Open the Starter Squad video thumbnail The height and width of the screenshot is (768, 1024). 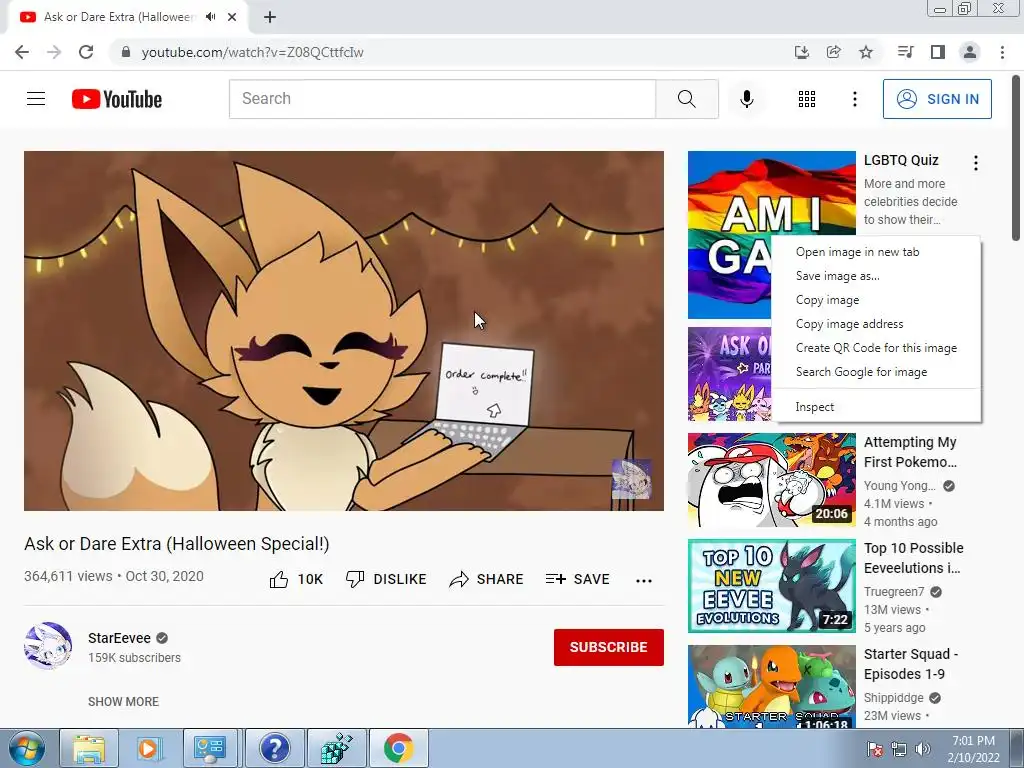(x=771, y=686)
